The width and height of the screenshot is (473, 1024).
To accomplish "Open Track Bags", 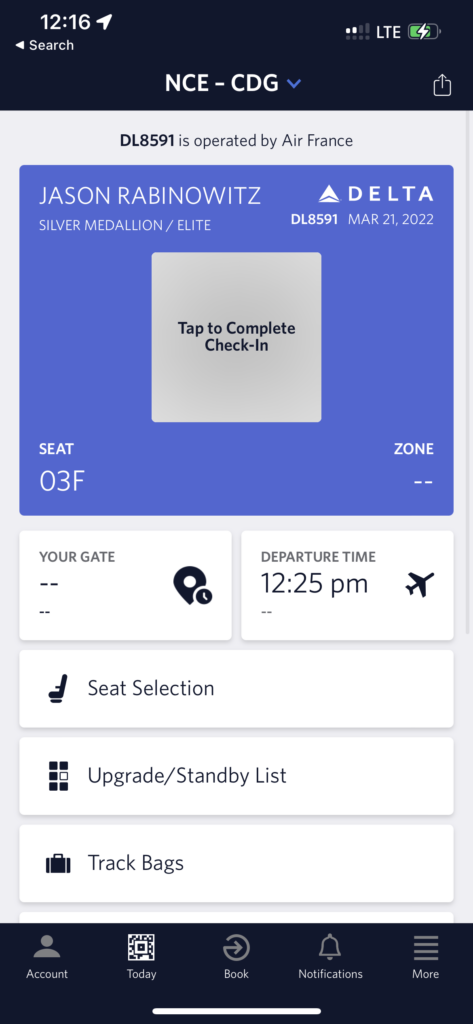I will (236, 863).
